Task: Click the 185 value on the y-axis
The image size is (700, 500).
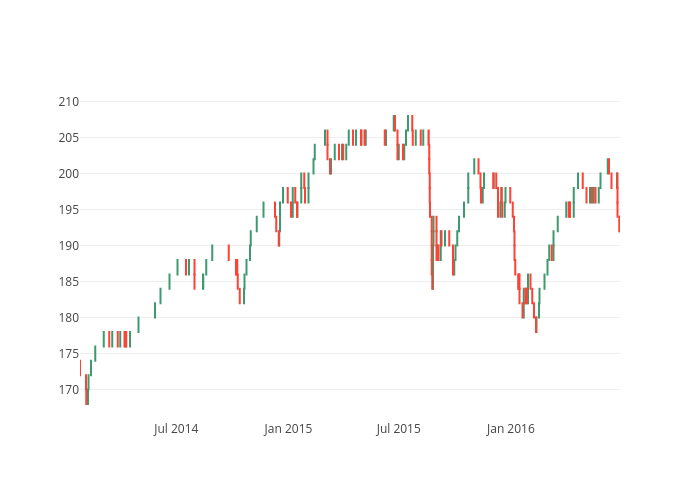Action: 68,282
